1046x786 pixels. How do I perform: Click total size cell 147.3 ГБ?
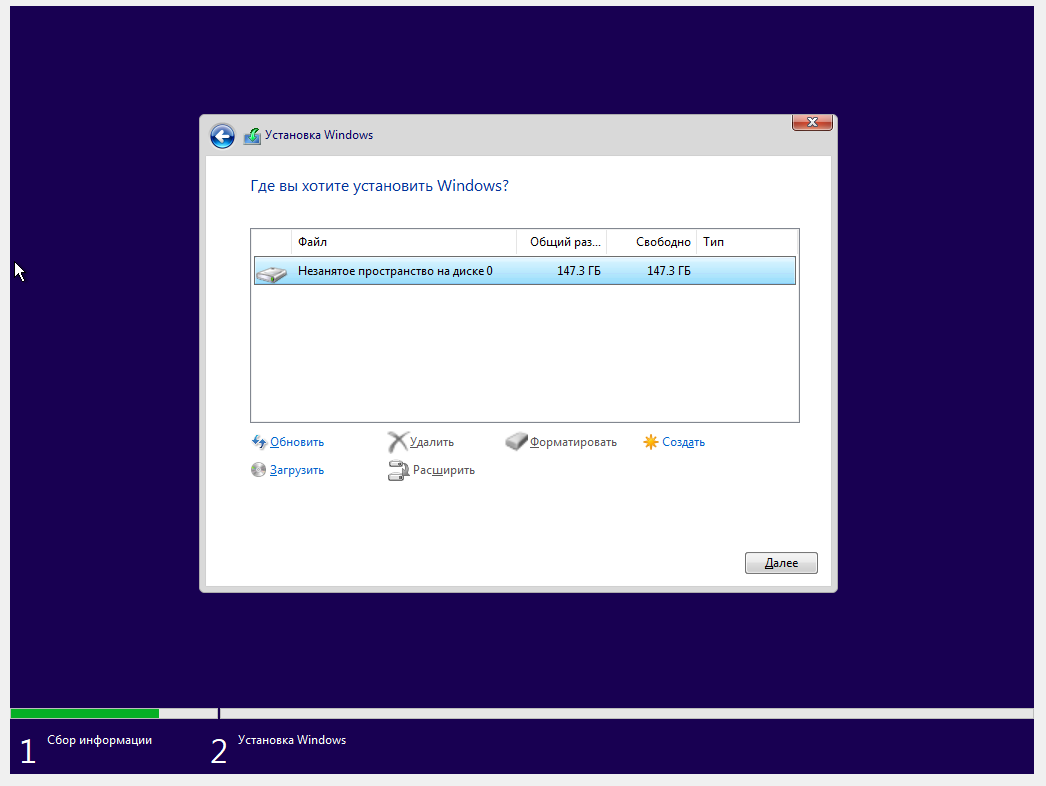pos(578,271)
